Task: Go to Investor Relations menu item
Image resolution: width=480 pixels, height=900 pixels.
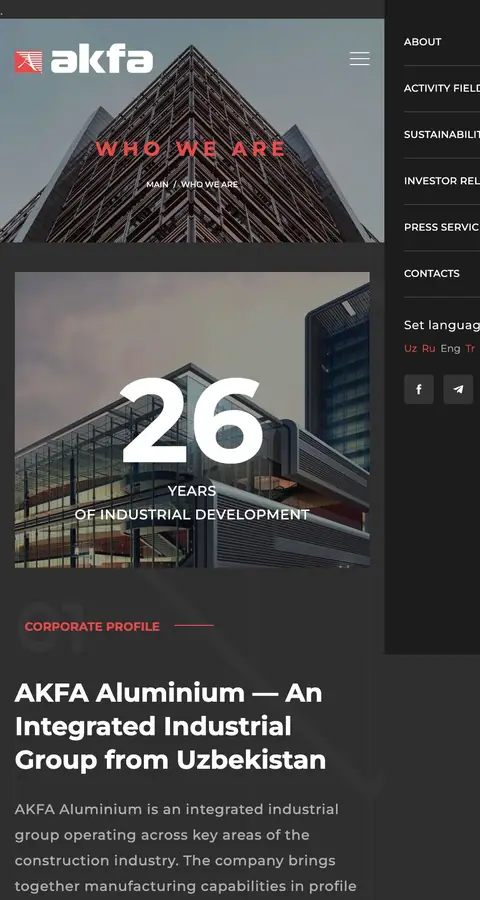Action: (x=442, y=181)
